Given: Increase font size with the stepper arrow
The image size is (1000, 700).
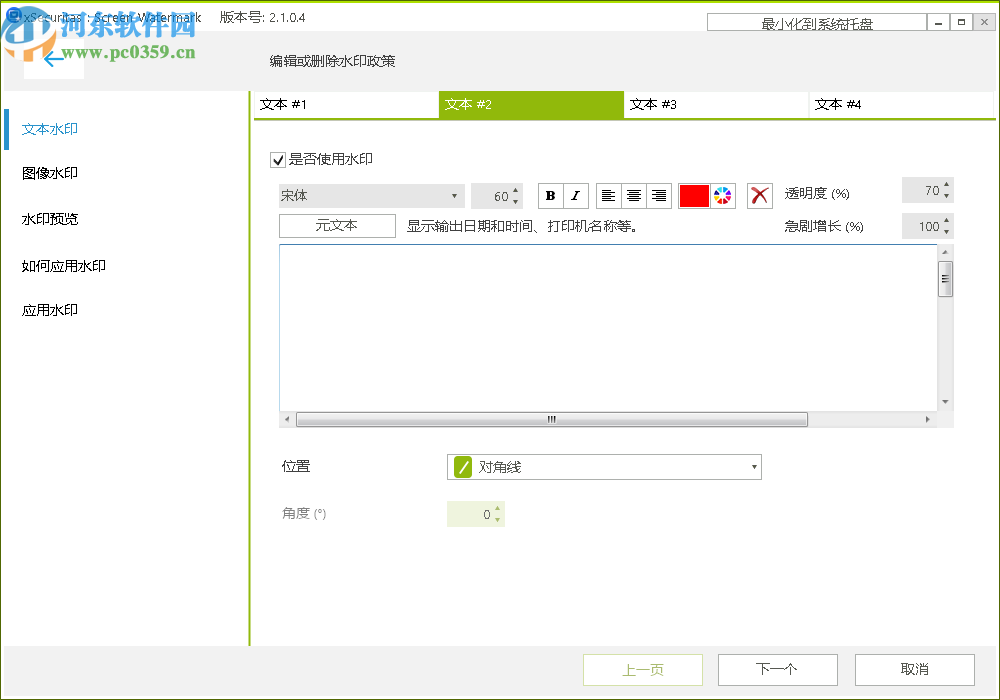Looking at the screenshot, I should click(517, 190).
